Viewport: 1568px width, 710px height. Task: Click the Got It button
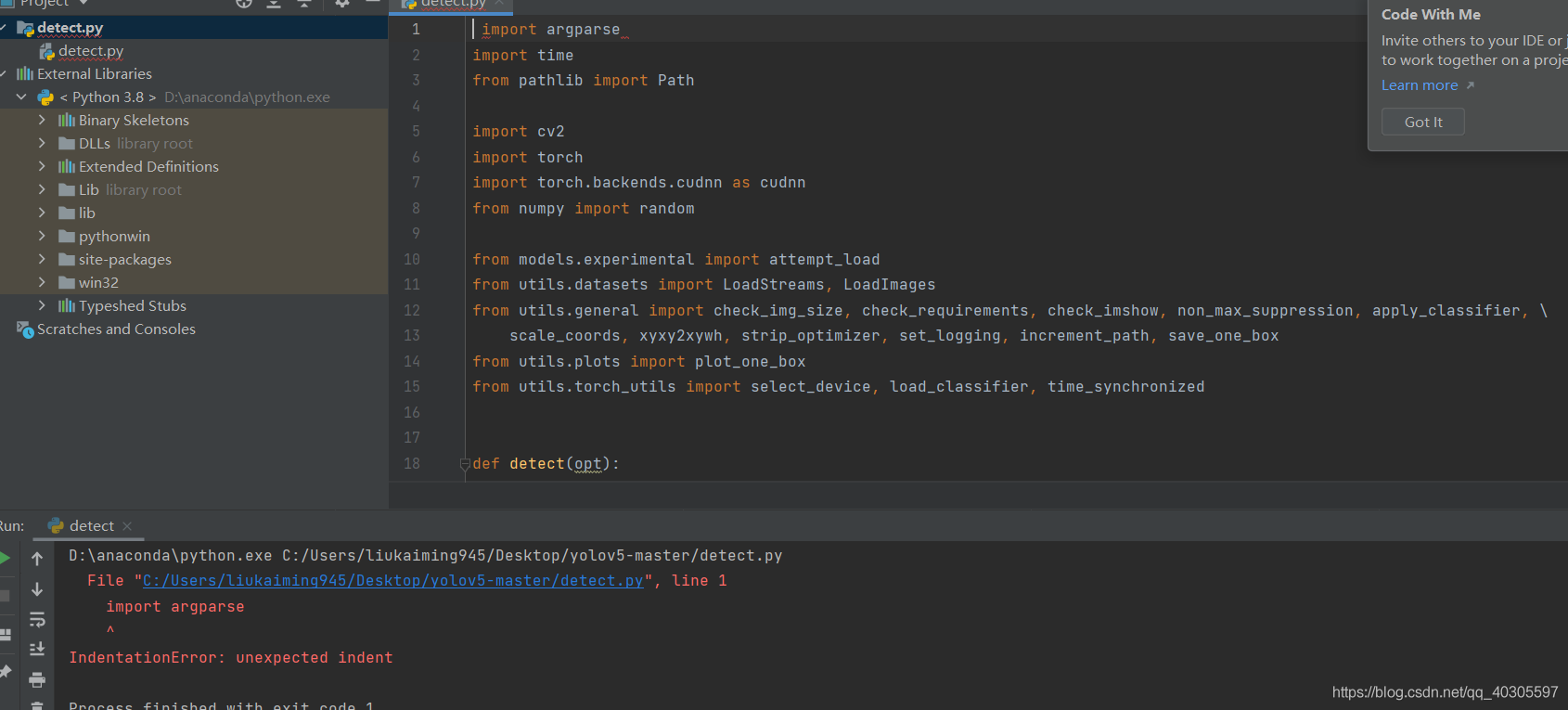coord(1422,122)
